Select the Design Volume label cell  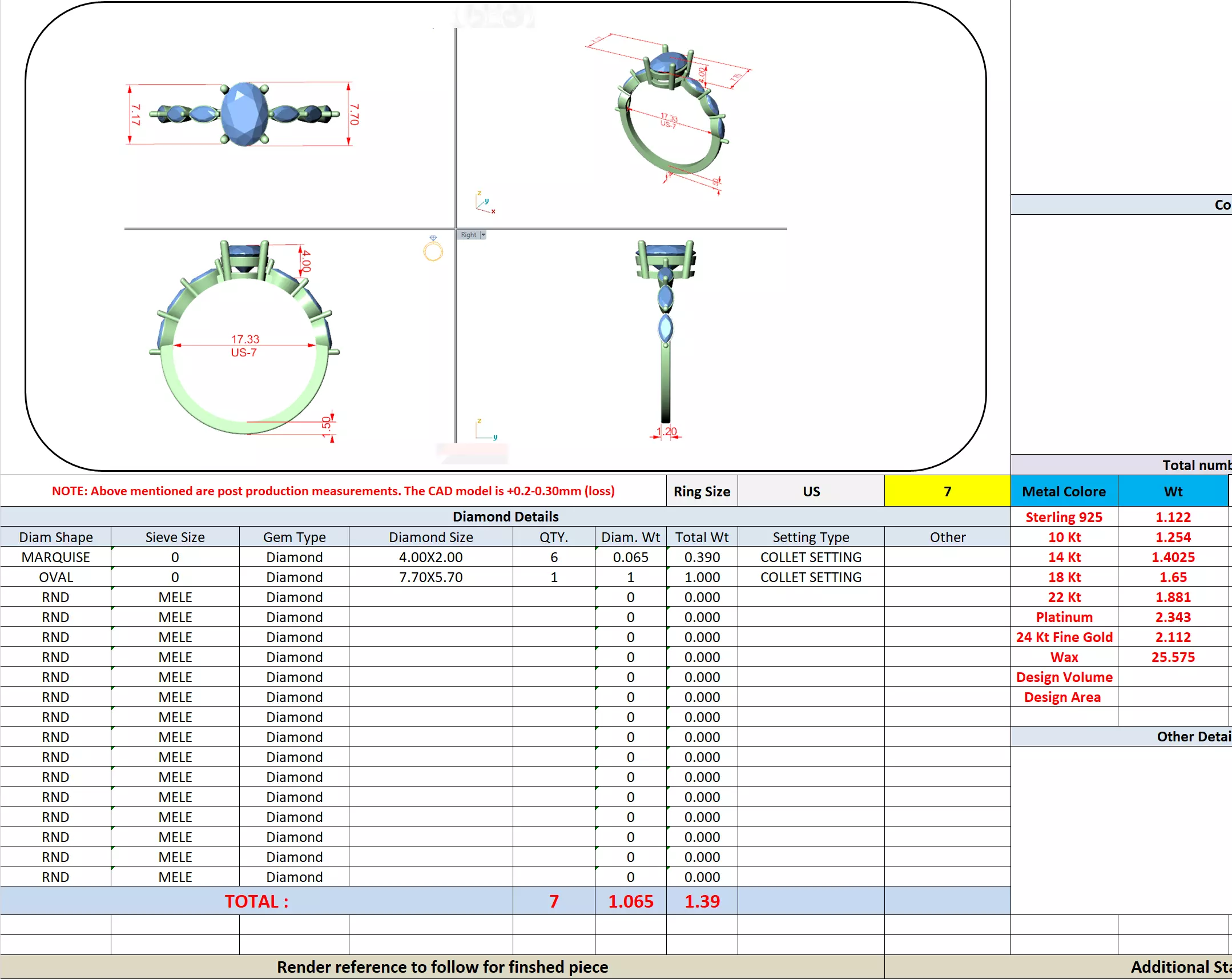1064,677
